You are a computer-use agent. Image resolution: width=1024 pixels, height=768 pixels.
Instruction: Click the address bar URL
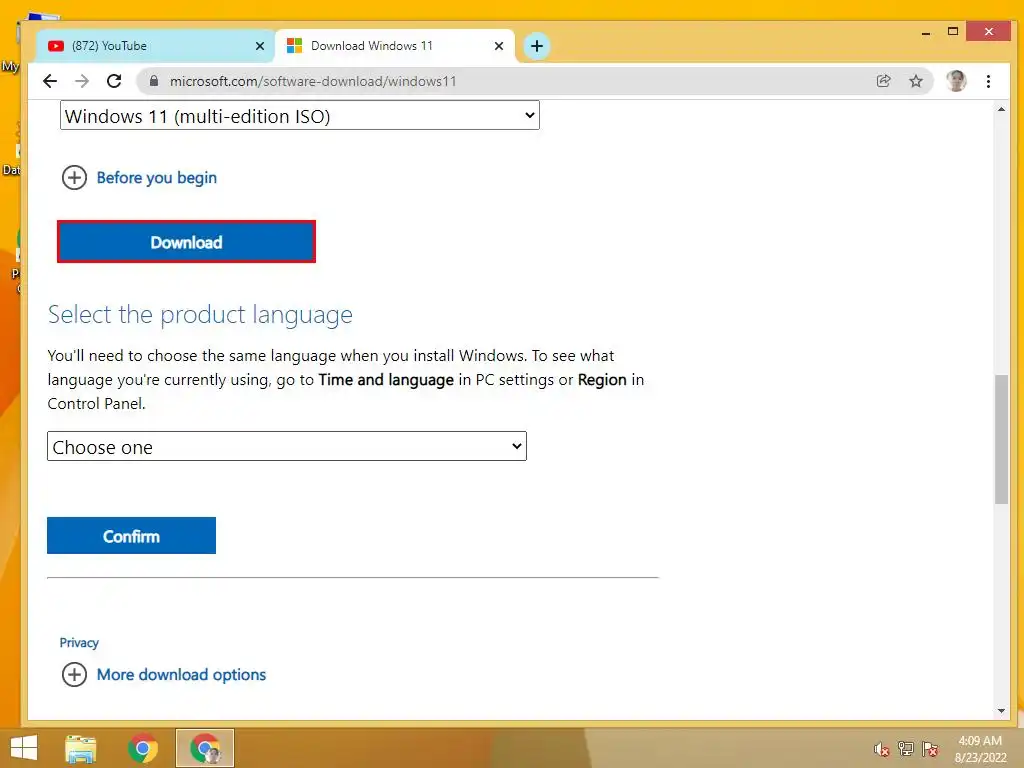pos(313,81)
